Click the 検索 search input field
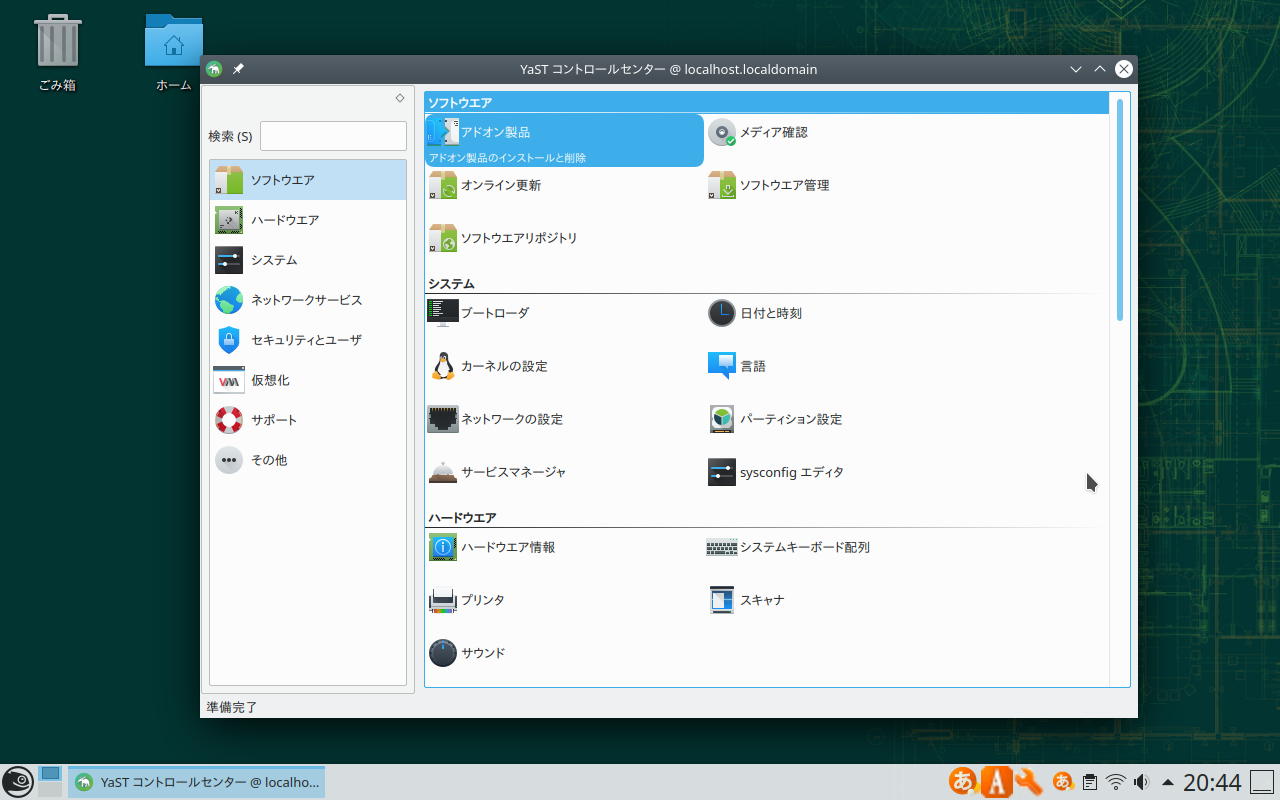The width and height of the screenshot is (1280, 800). [333, 136]
